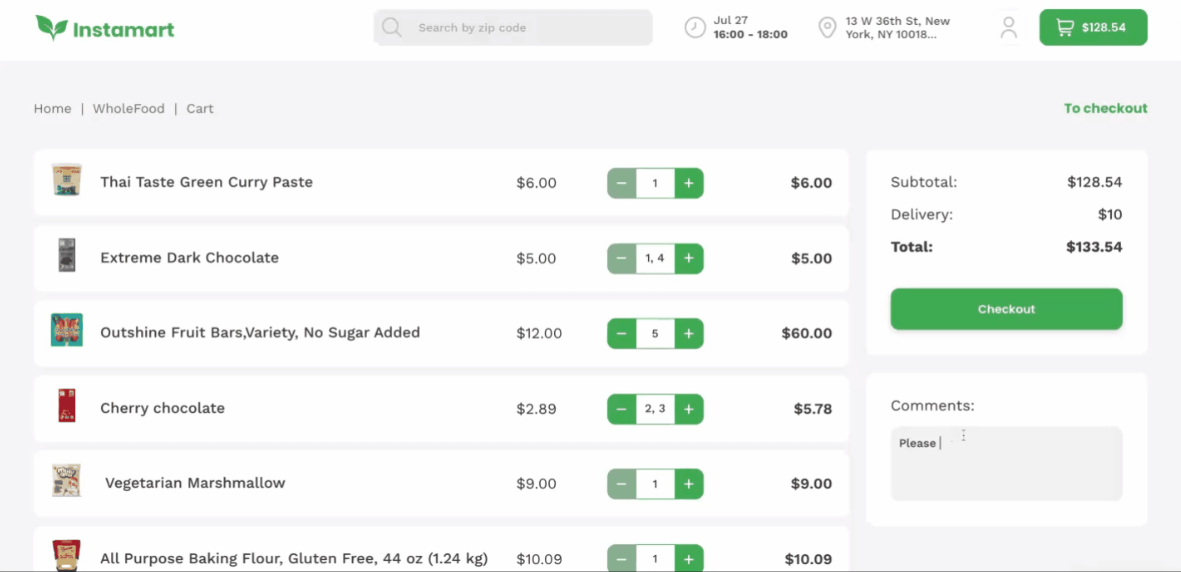
Task: Increase Thai Taste Green Curry Paste quantity
Action: pyautogui.click(x=689, y=183)
